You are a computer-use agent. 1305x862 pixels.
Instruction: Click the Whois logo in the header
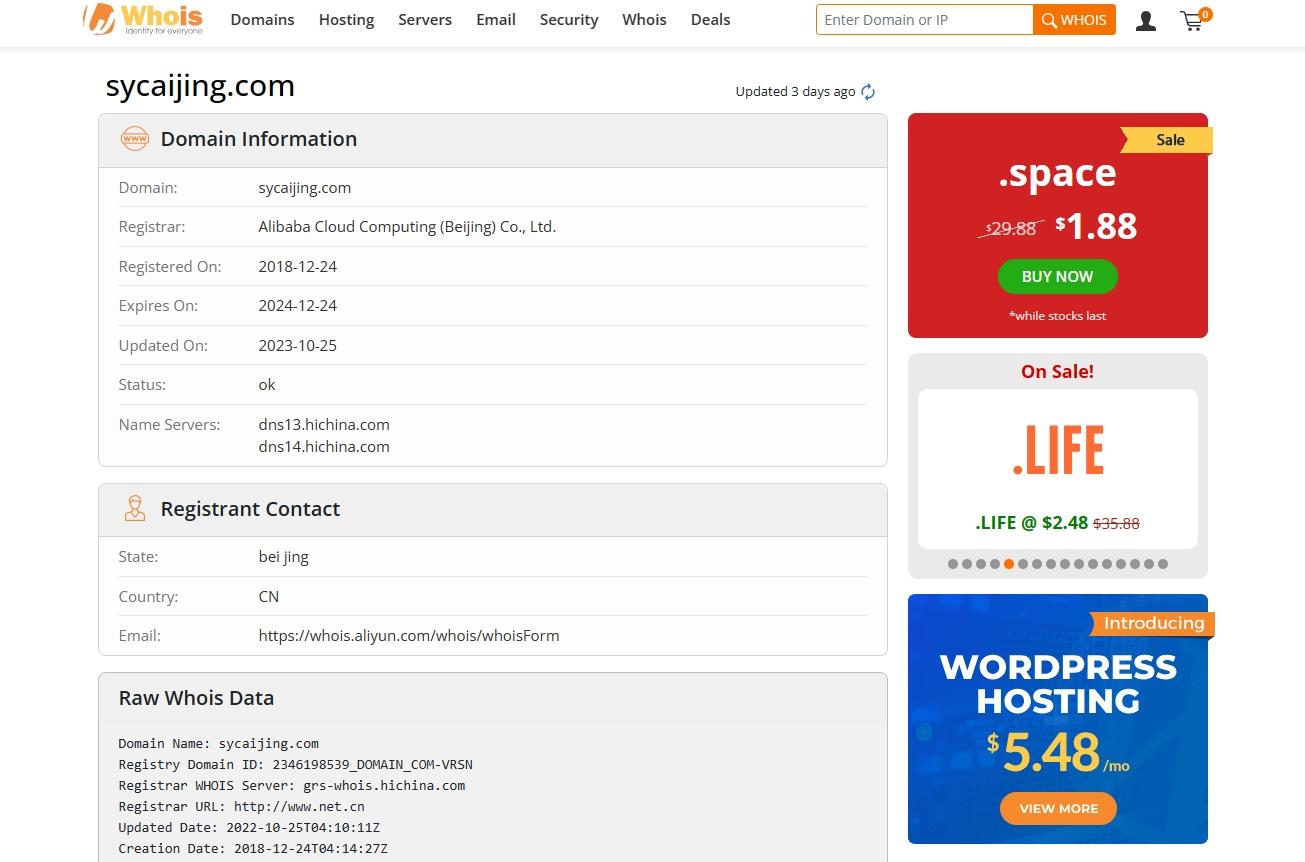coord(143,19)
